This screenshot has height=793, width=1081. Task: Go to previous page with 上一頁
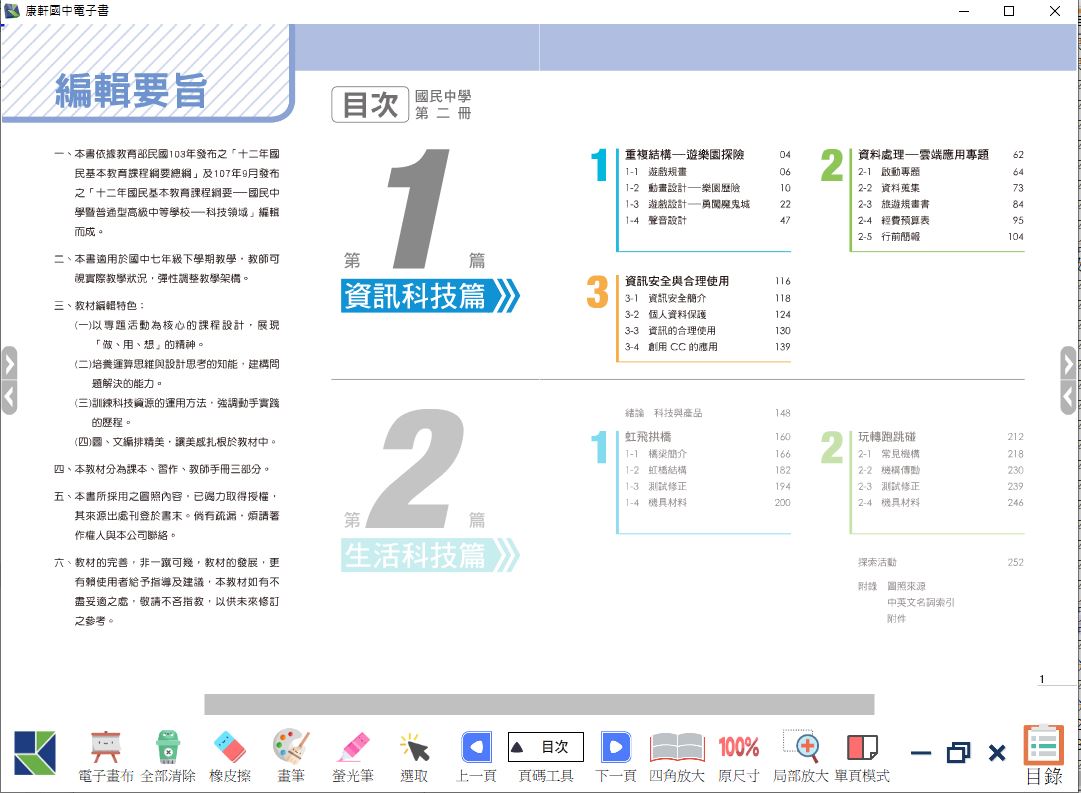[x=476, y=747]
